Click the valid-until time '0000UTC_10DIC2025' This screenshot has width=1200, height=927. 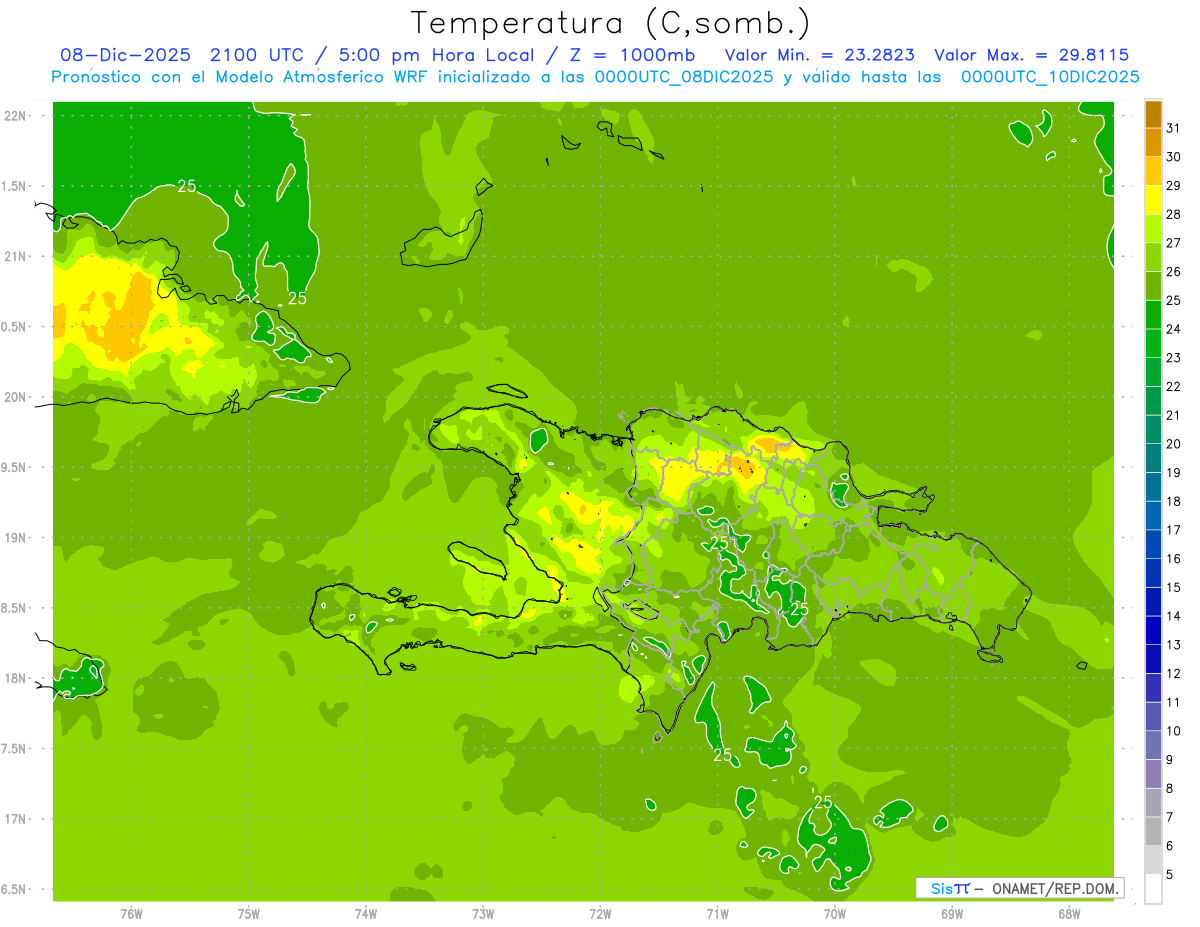point(1050,77)
